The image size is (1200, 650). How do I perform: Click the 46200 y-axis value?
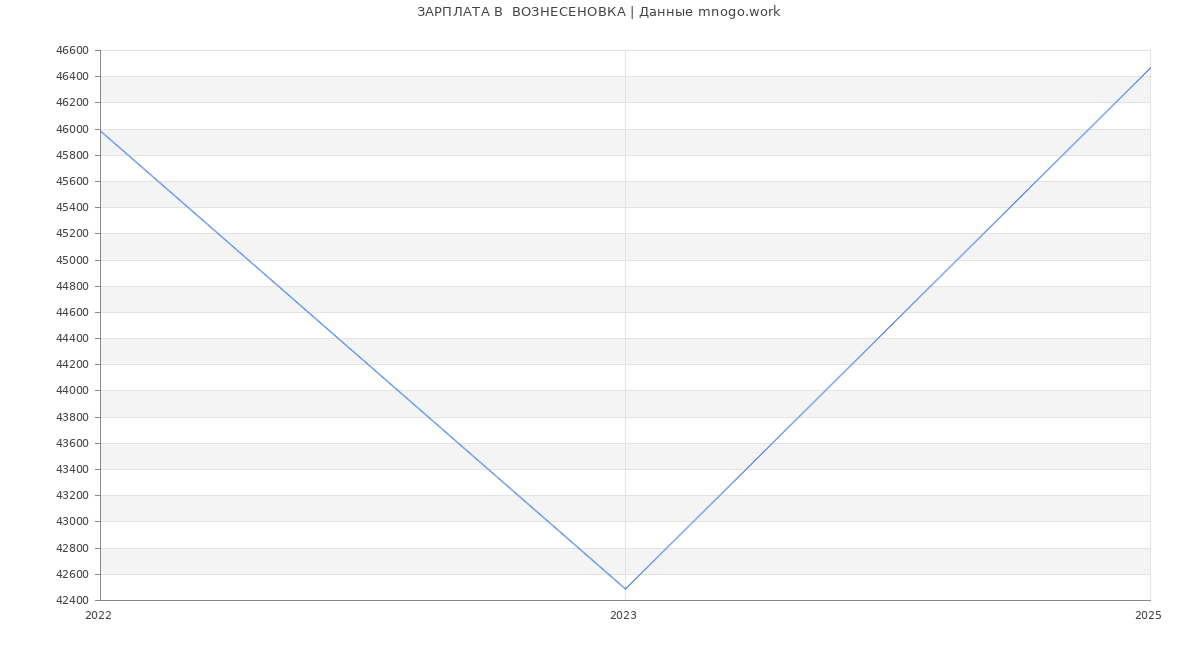72,102
